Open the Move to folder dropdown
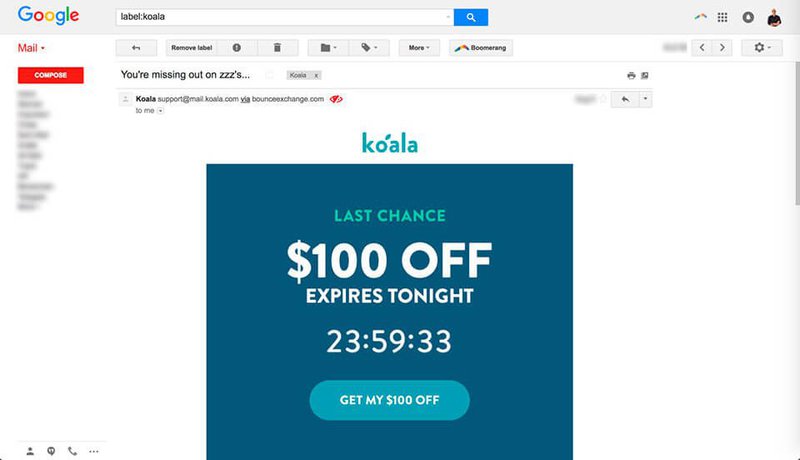Viewport: 800px width, 460px height. [x=328, y=48]
